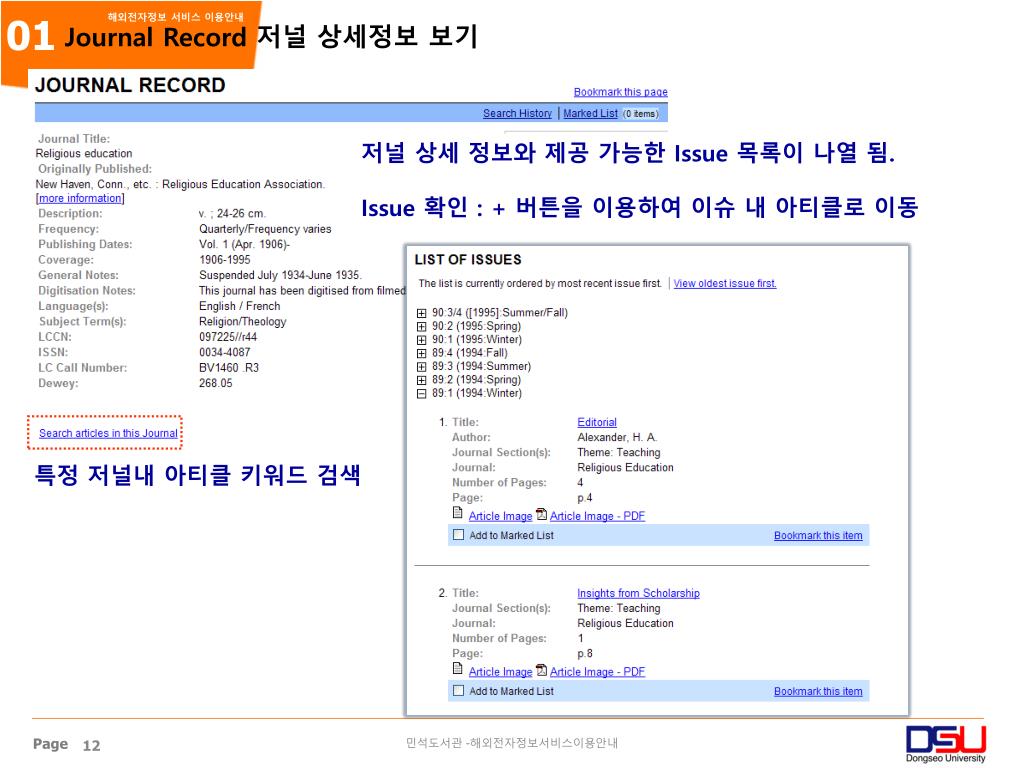
Task: Expand issue 90:1 (1995:Winter)
Action: pos(422,340)
